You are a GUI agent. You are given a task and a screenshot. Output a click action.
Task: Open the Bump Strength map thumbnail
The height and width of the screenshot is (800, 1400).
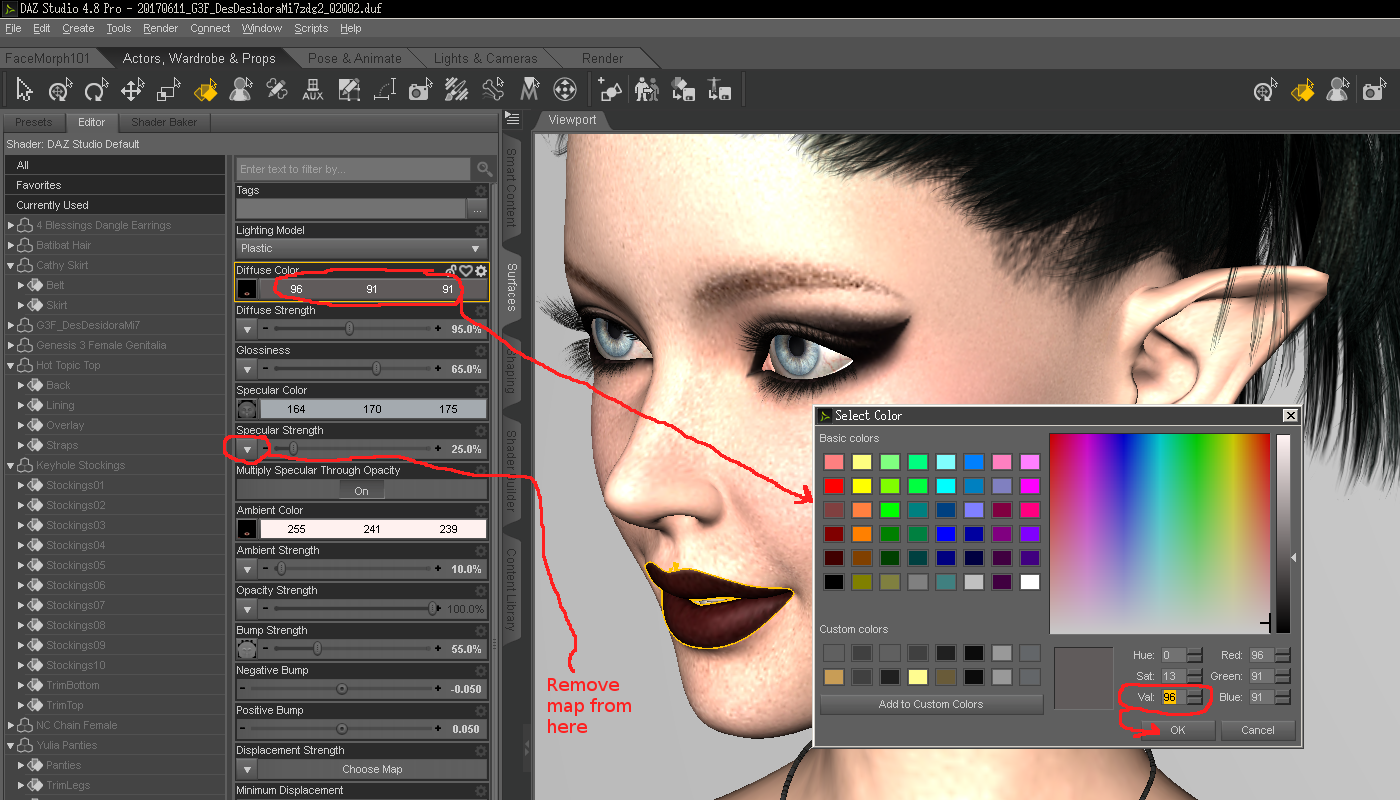pyautogui.click(x=246, y=649)
